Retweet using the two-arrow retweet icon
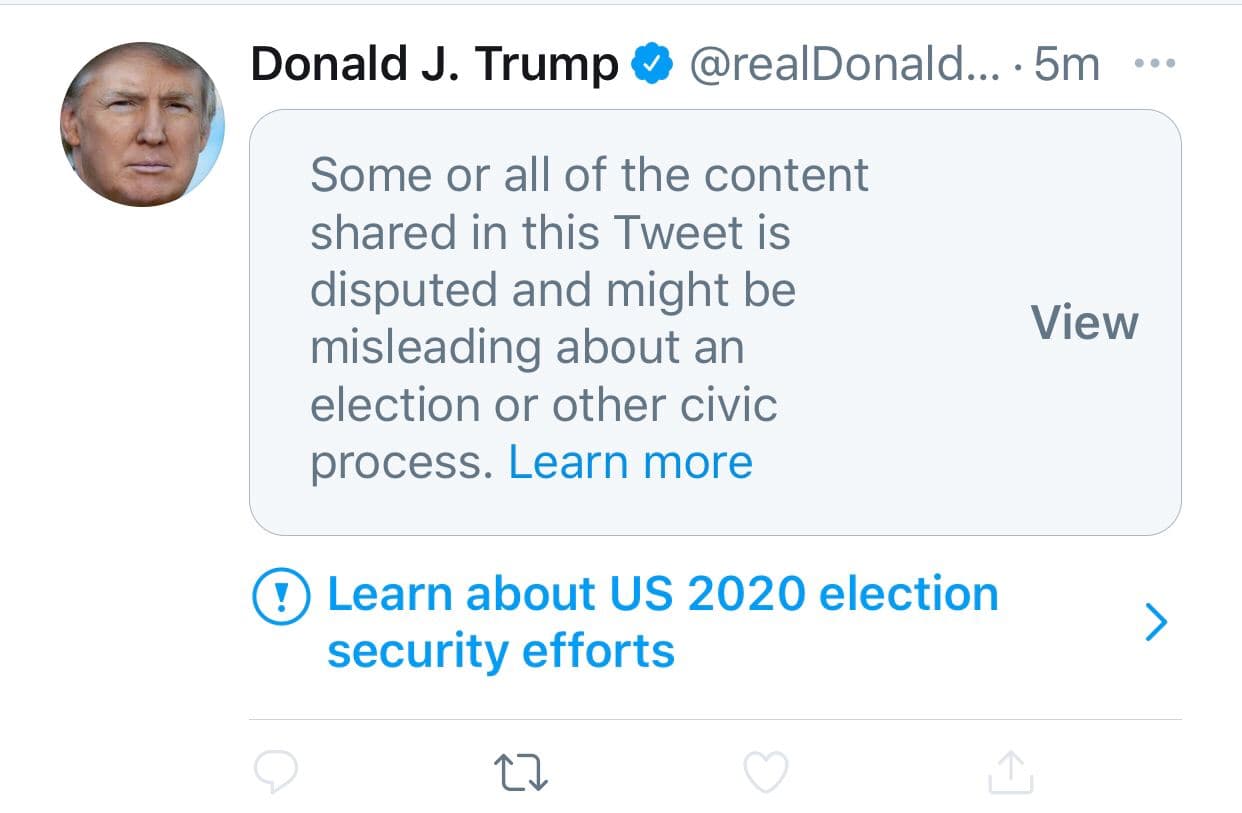1242x813 pixels. [522, 772]
